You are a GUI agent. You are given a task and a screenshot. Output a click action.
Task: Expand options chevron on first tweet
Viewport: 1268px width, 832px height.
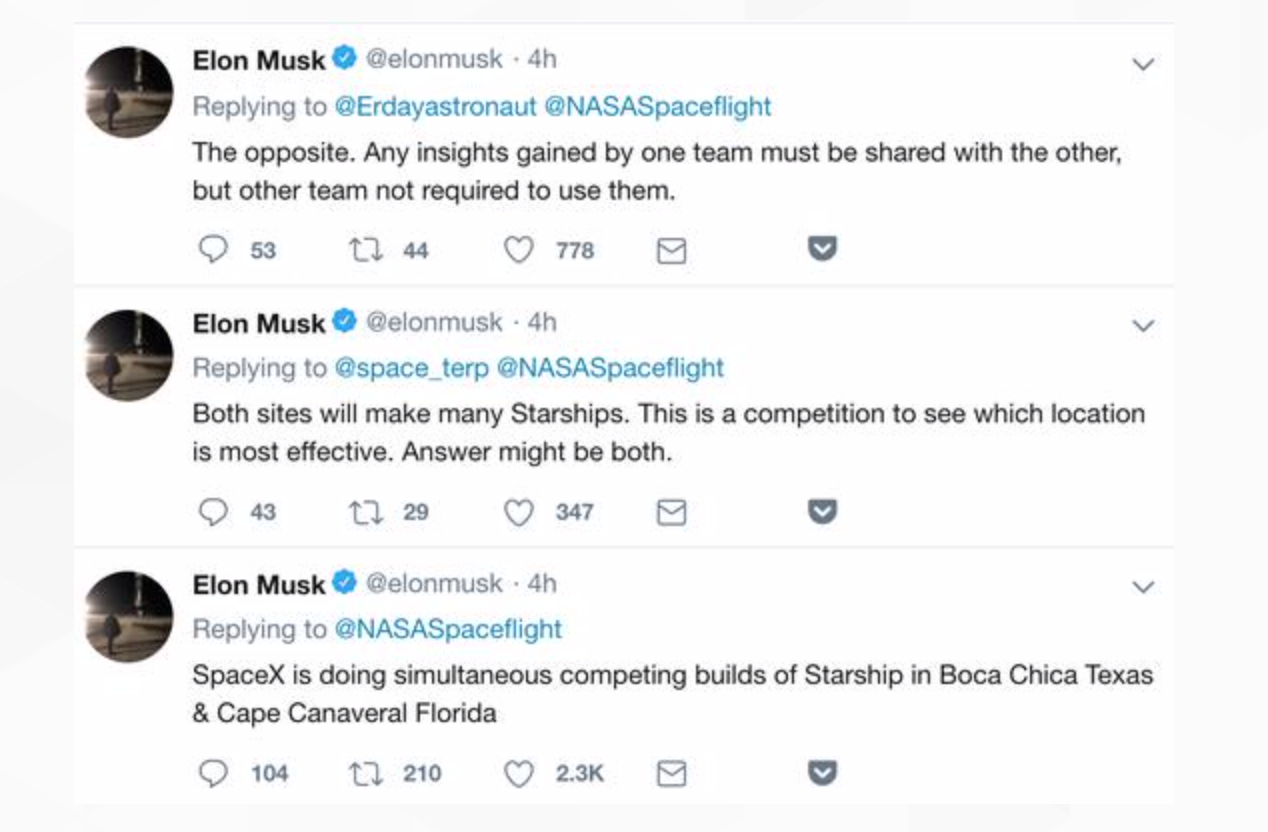(x=1143, y=65)
